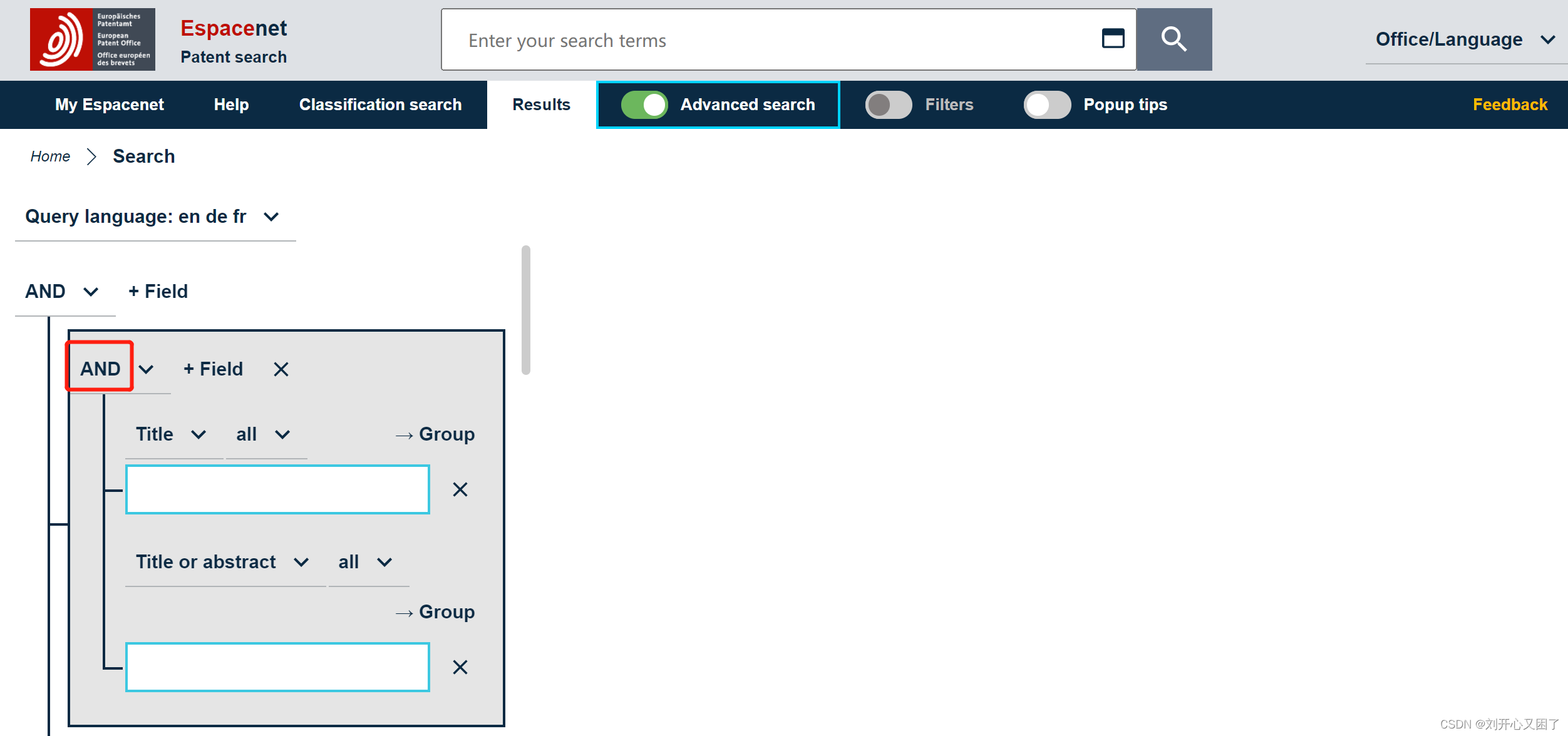This screenshot has height=736, width=1568.
Task: Turn off Advanced search toggle
Action: 644,105
